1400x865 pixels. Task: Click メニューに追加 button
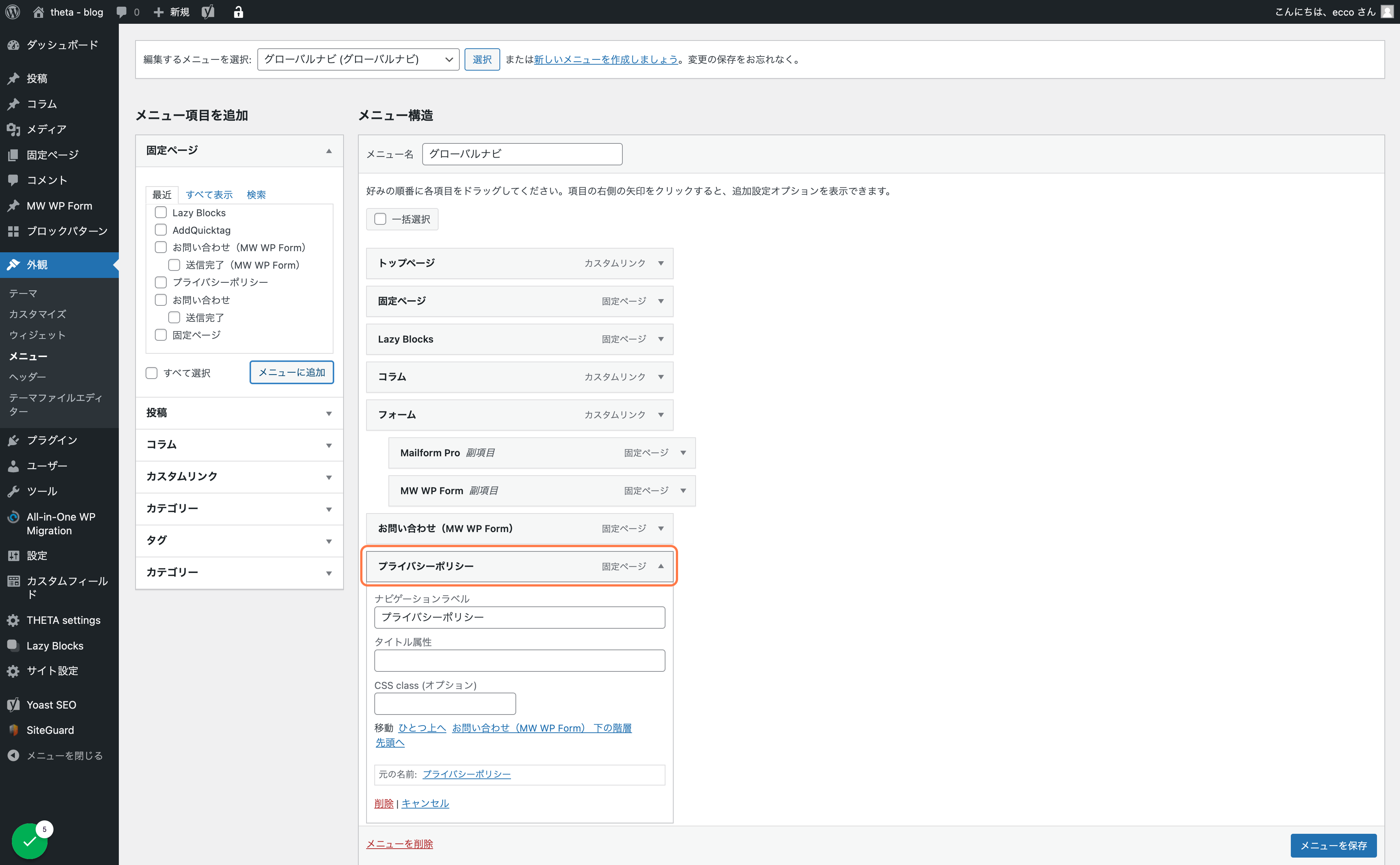292,372
